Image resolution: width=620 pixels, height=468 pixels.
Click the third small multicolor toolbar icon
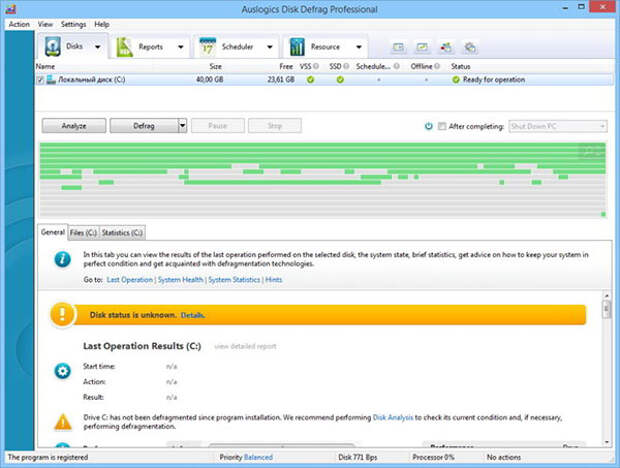pos(446,47)
